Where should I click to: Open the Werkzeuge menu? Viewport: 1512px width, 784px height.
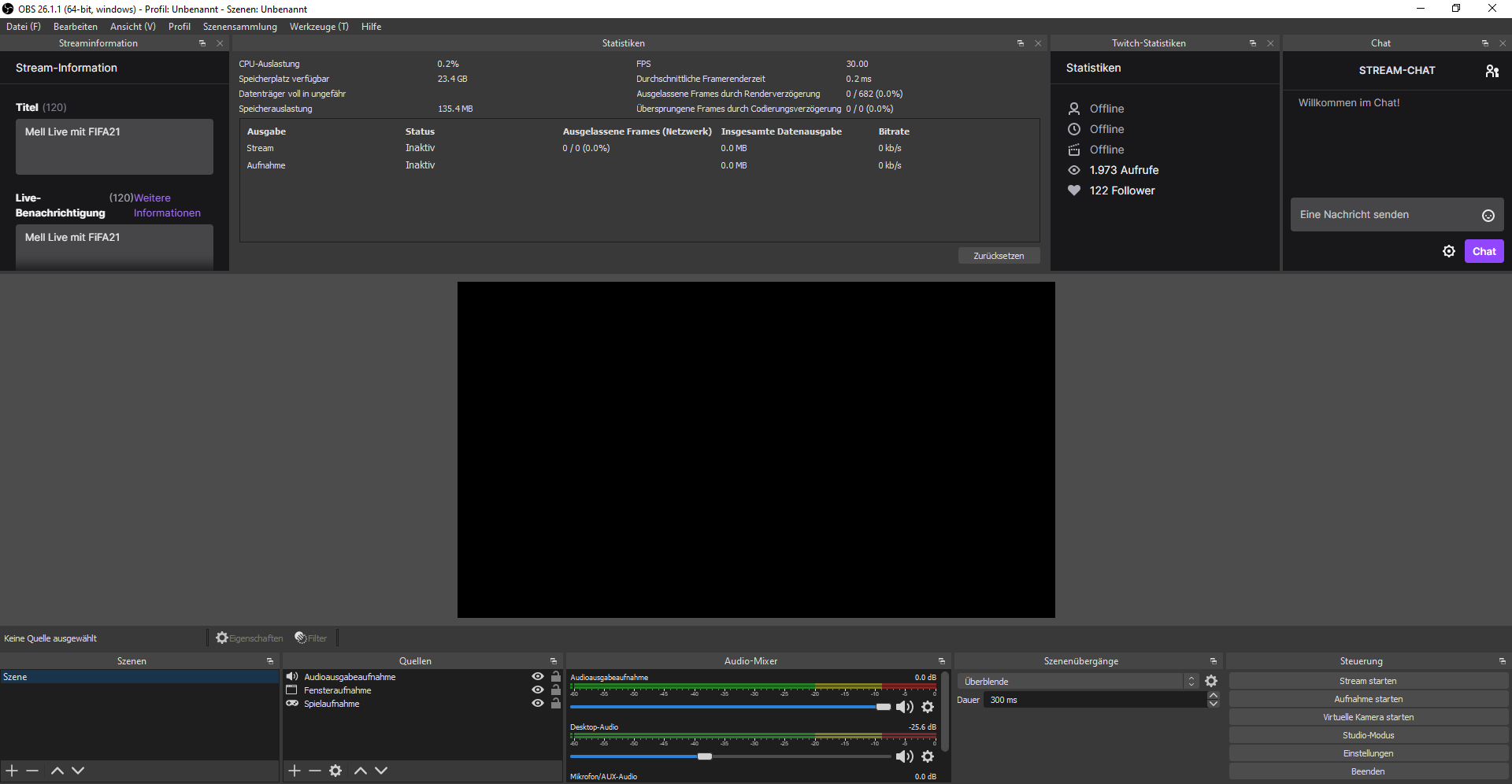click(x=318, y=27)
